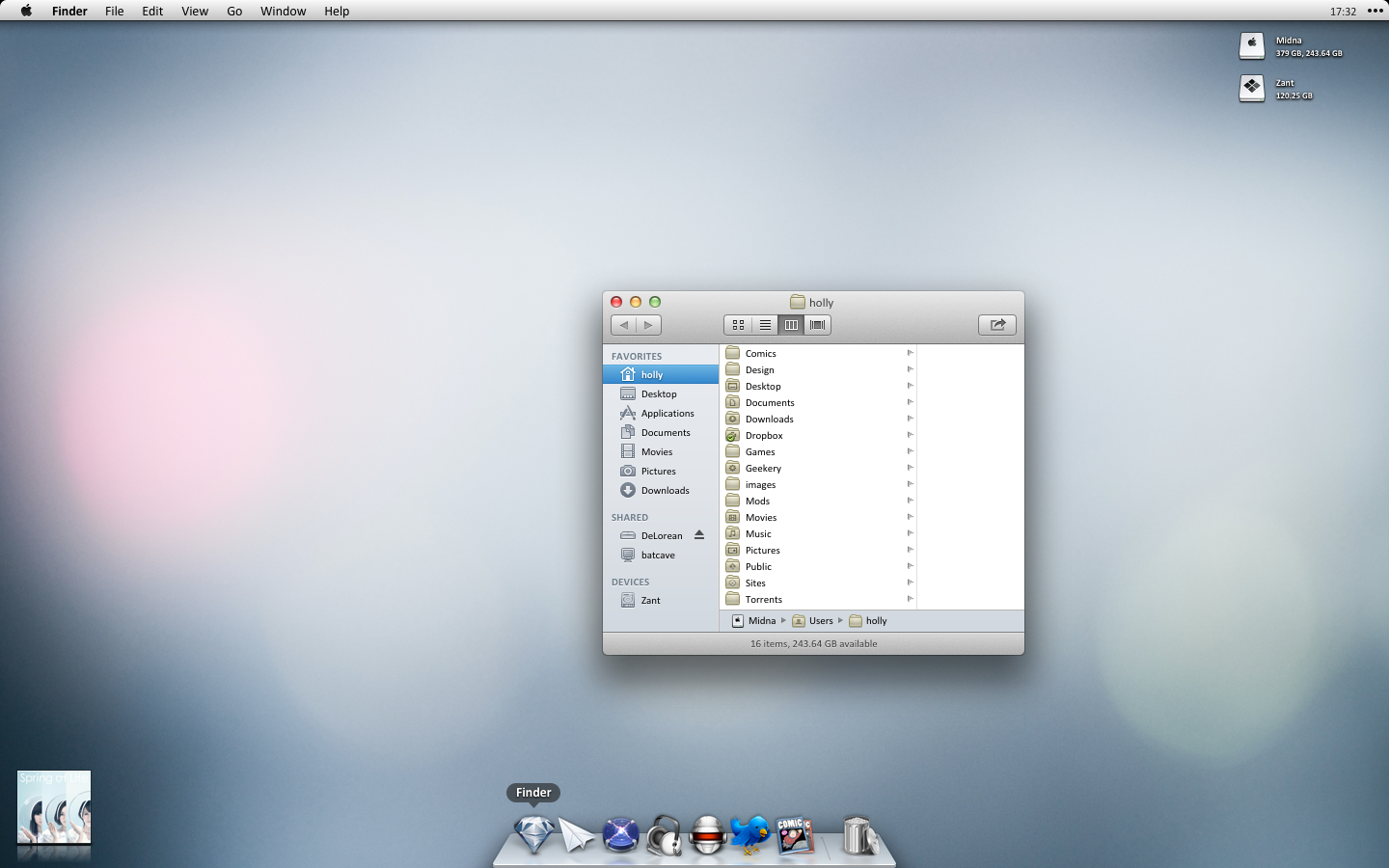Viewport: 1389px width, 868px height.
Task: Open the Help menu
Action: click(337, 11)
